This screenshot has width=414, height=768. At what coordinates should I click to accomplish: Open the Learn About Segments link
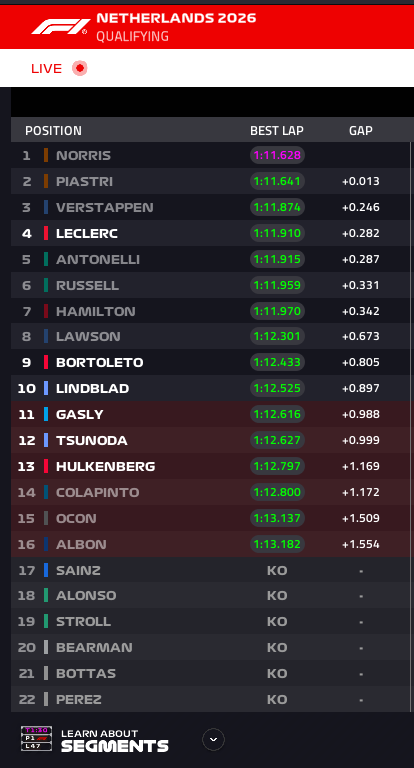(115, 741)
